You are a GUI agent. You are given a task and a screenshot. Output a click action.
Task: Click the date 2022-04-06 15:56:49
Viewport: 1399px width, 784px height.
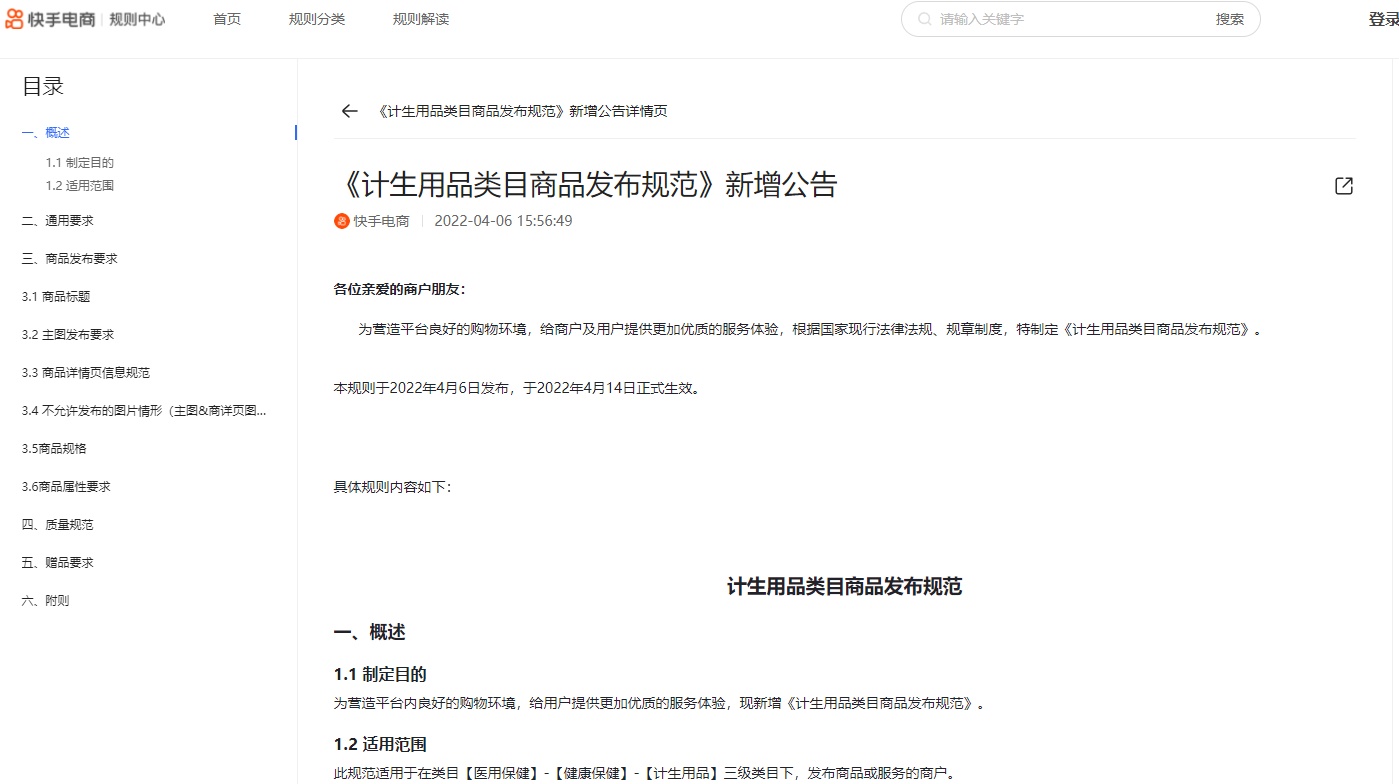point(503,221)
